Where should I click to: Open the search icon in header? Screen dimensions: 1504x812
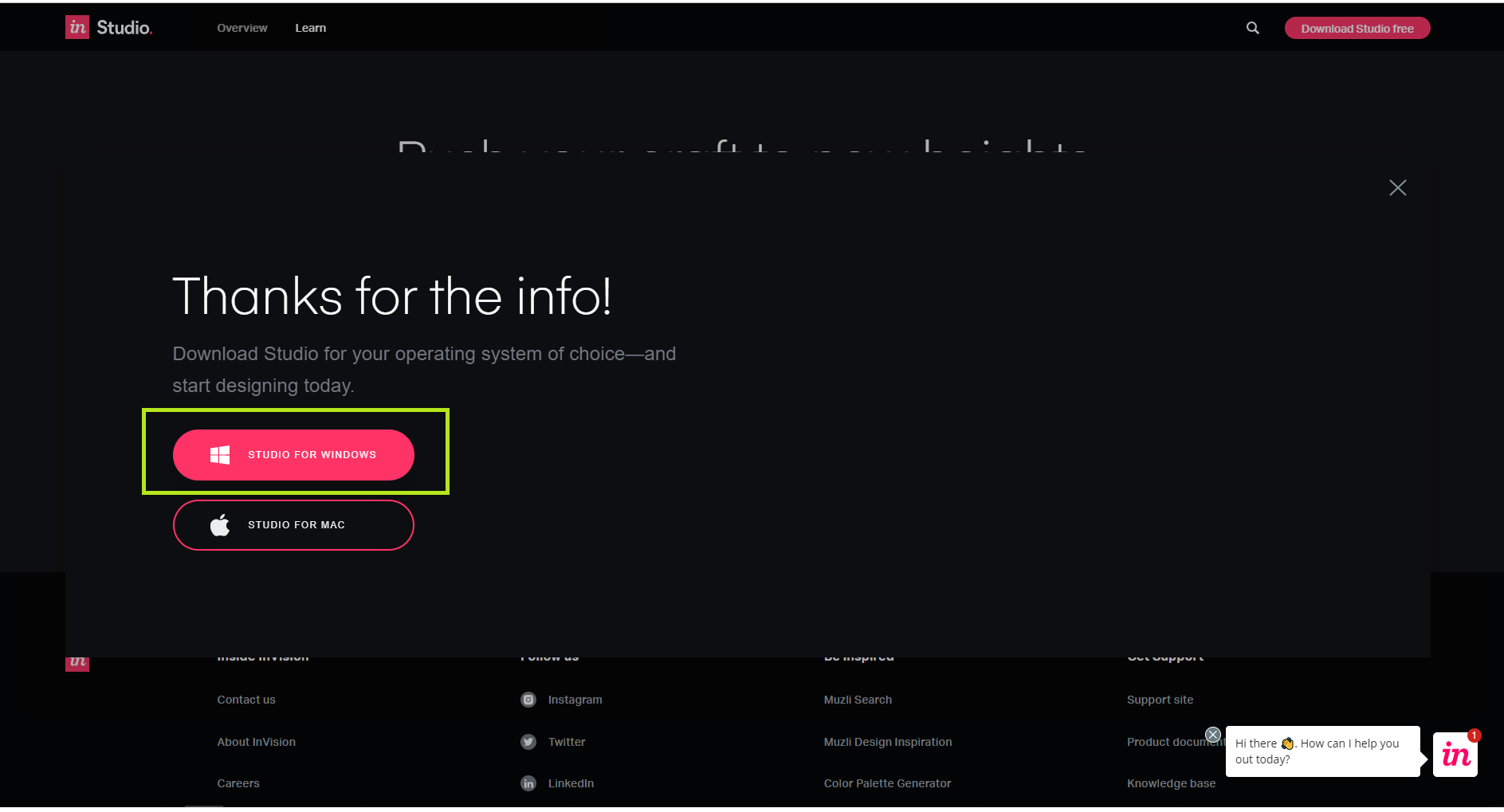coord(1252,28)
